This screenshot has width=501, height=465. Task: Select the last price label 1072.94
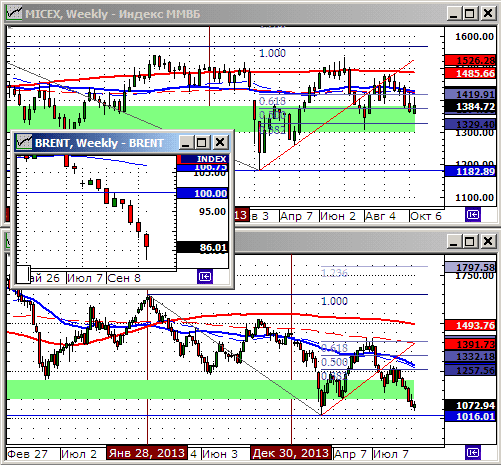471,405
